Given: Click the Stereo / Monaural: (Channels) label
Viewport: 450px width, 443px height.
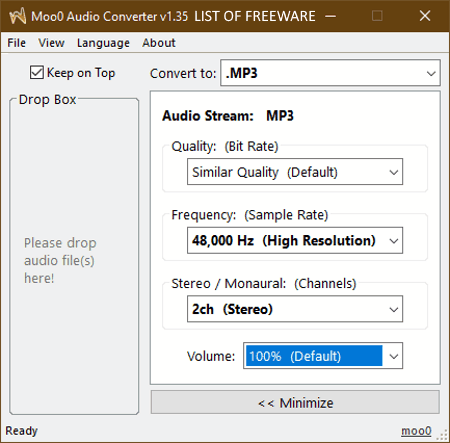Looking at the screenshot, I should click(x=264, y=283).
